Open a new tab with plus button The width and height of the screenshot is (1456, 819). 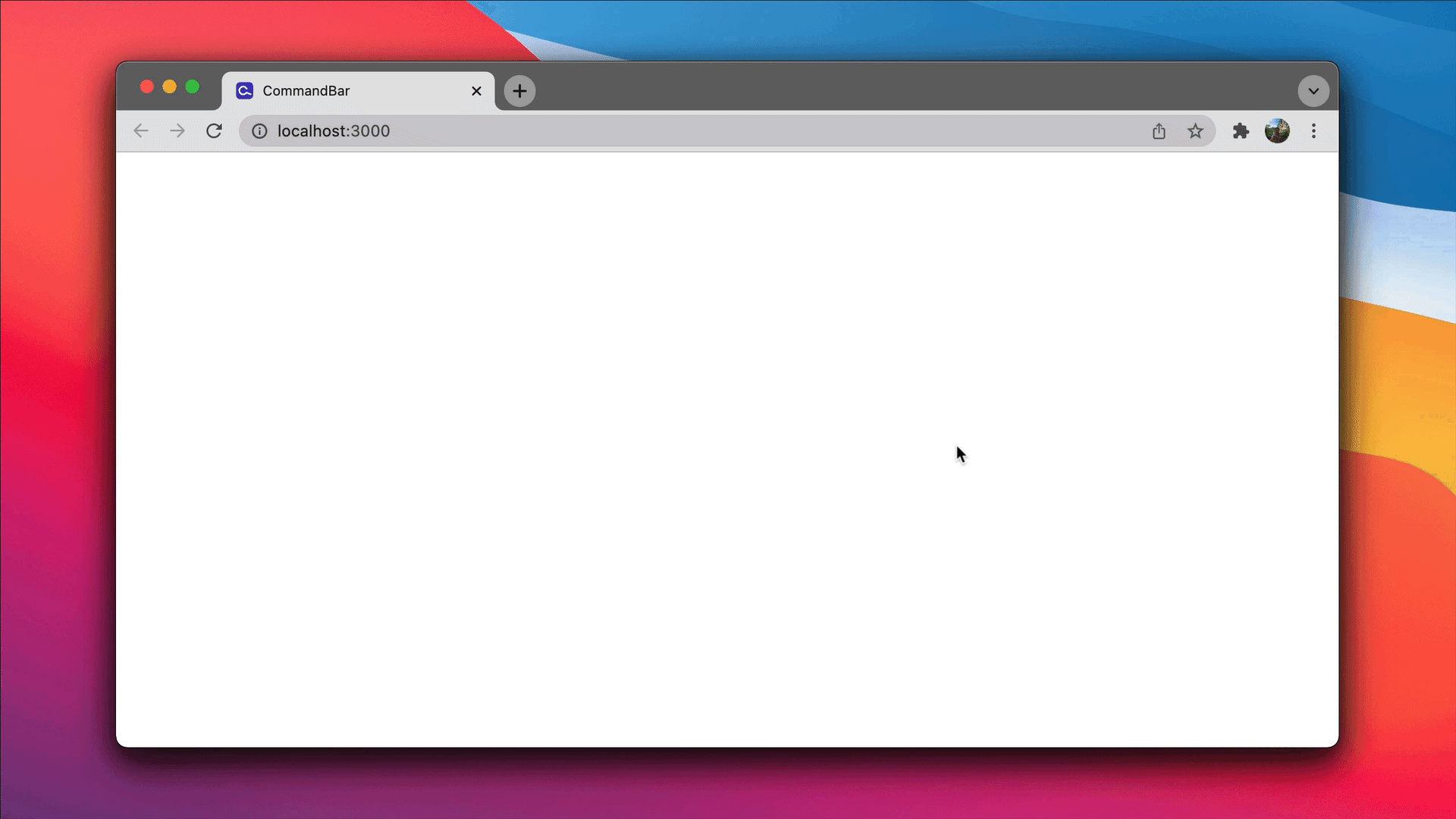[519, 91]
